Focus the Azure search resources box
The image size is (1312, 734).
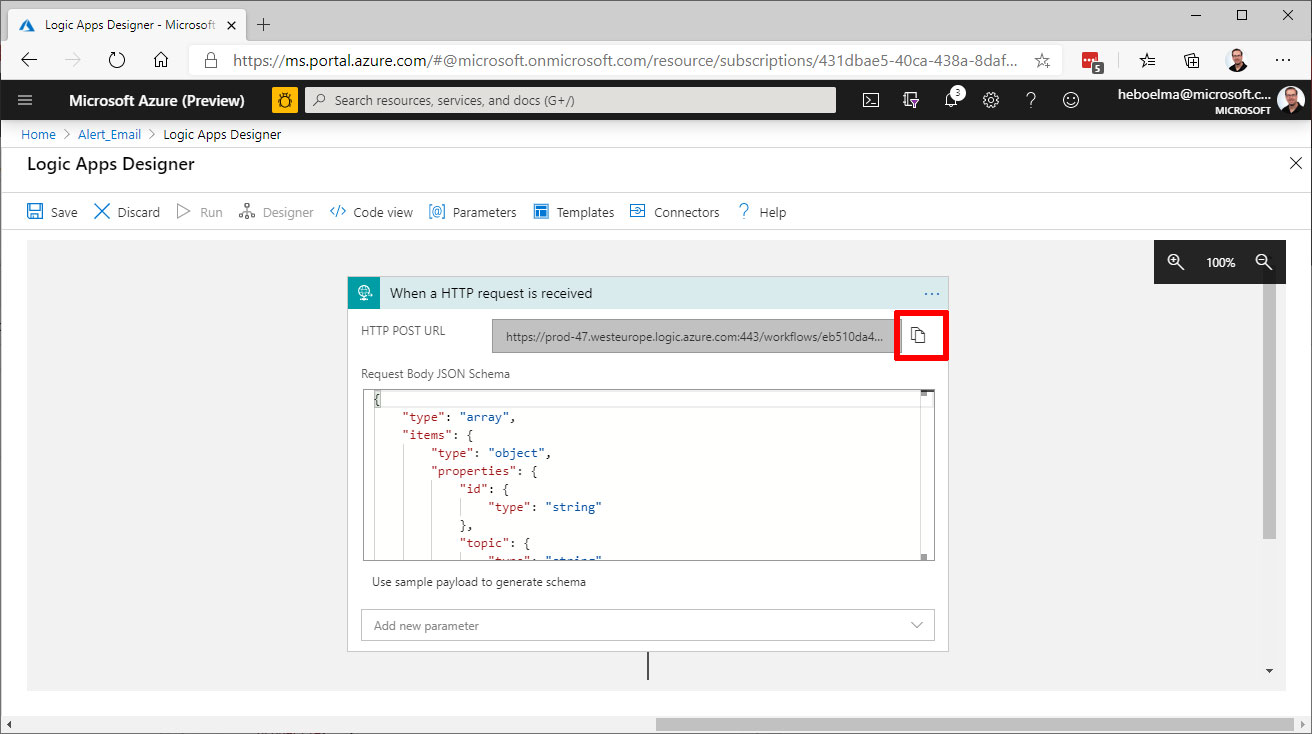[x=570, y=100]
